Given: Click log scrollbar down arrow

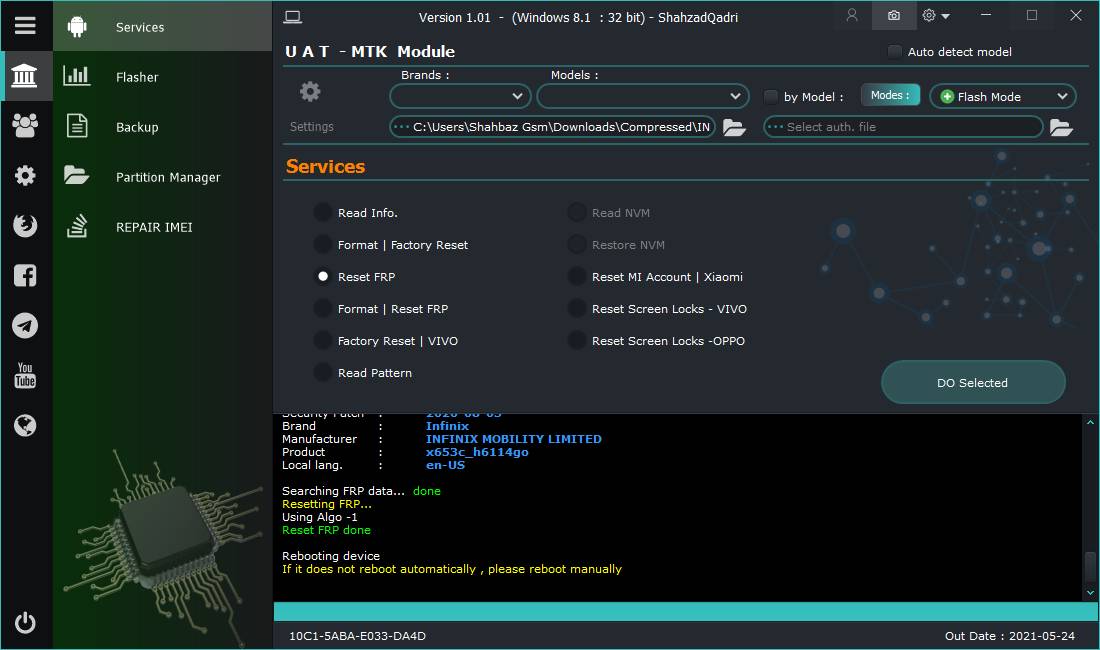Looking at the screenshot, I should [1090, 593].
